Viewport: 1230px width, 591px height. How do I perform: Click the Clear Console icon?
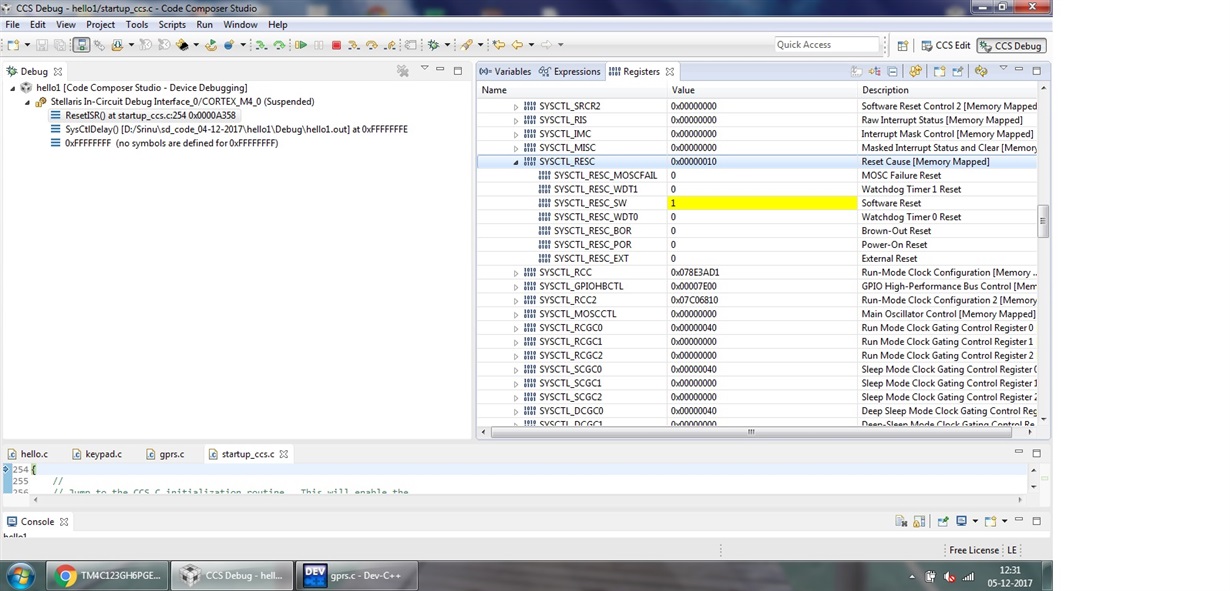[901, 521]
